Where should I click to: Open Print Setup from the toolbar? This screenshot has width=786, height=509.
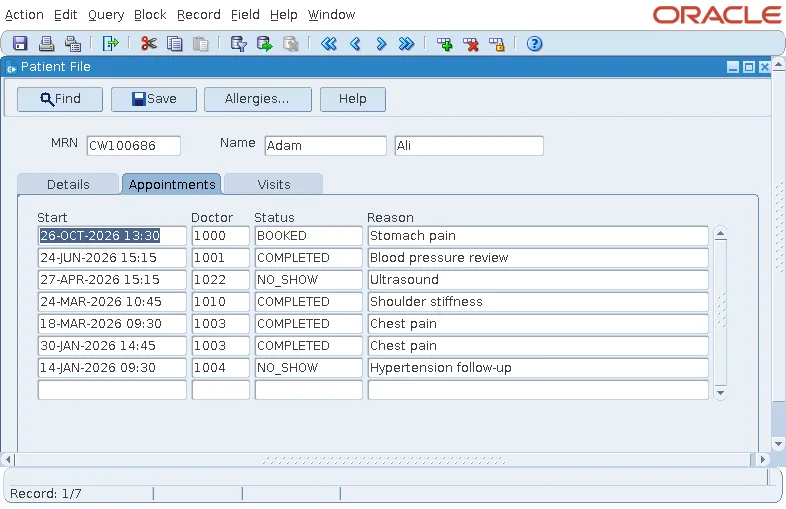click(x=73, y=44)
